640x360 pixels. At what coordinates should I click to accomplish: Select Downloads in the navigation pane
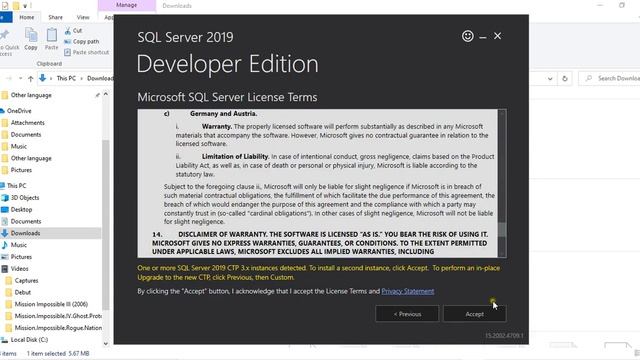25,233
